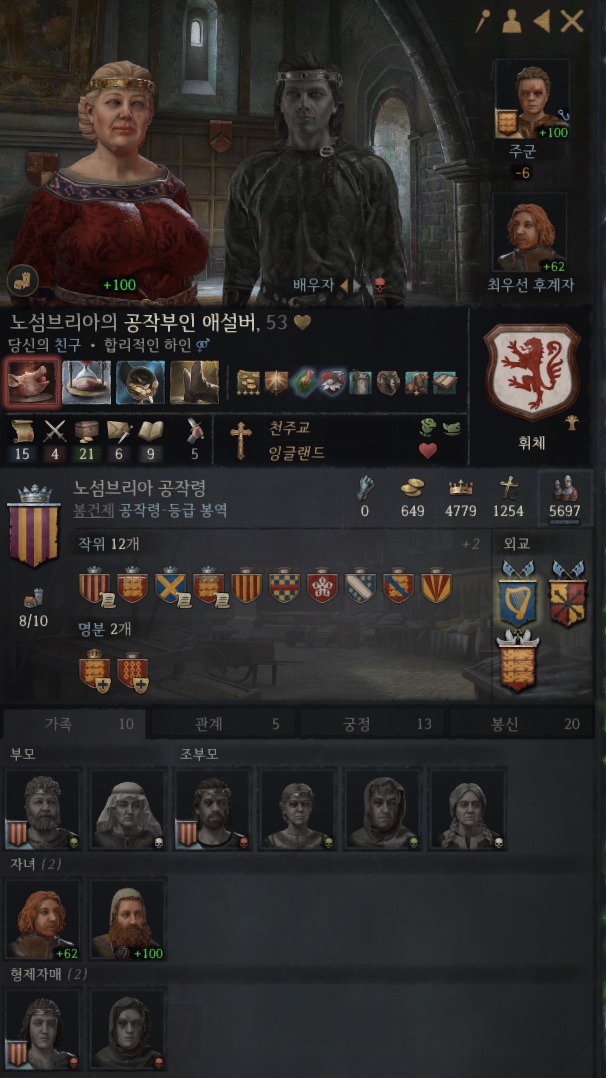Click the blue harp war banner

coord(517,595)
